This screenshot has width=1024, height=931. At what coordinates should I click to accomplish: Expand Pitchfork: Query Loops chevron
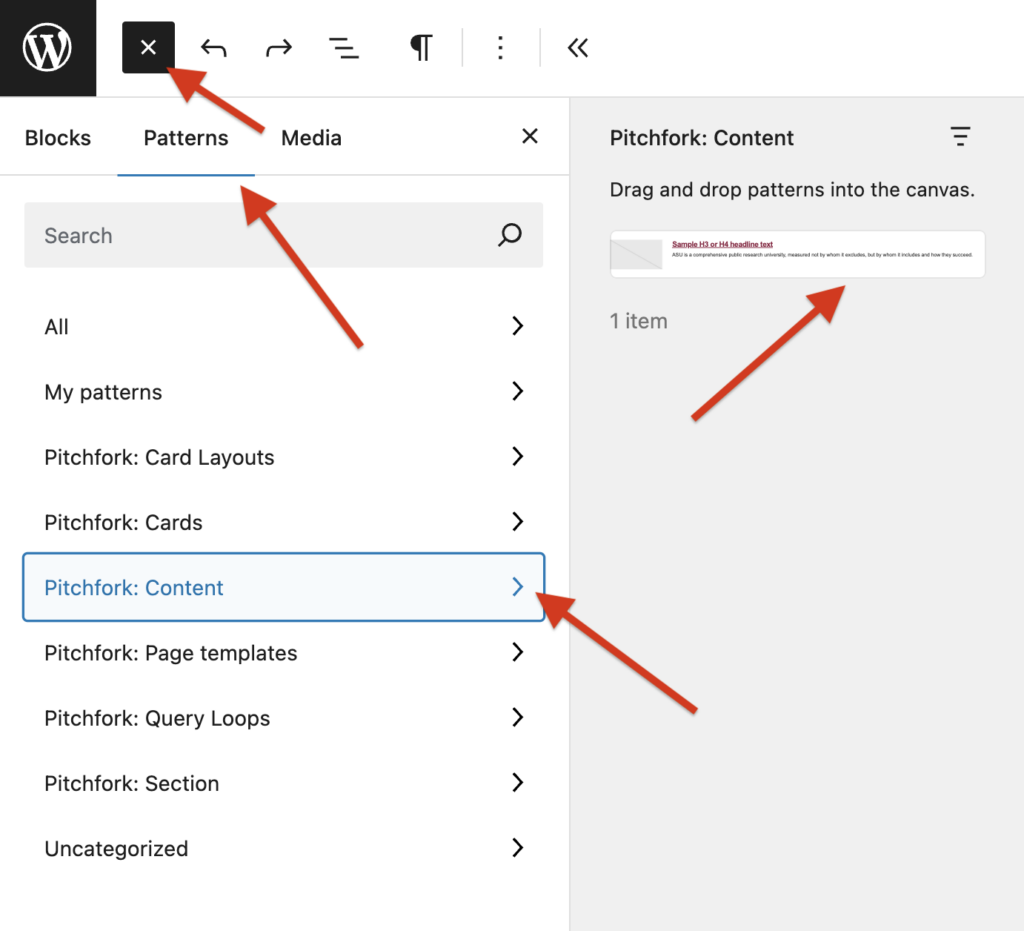[x=517, y=718]
